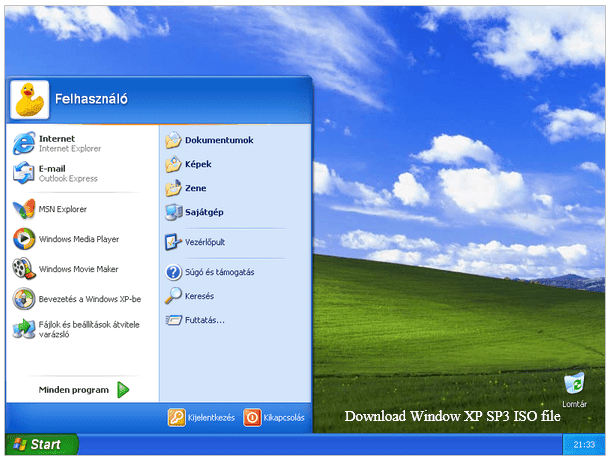Click the Windows Media Player icon

click(x=24, y=239)
